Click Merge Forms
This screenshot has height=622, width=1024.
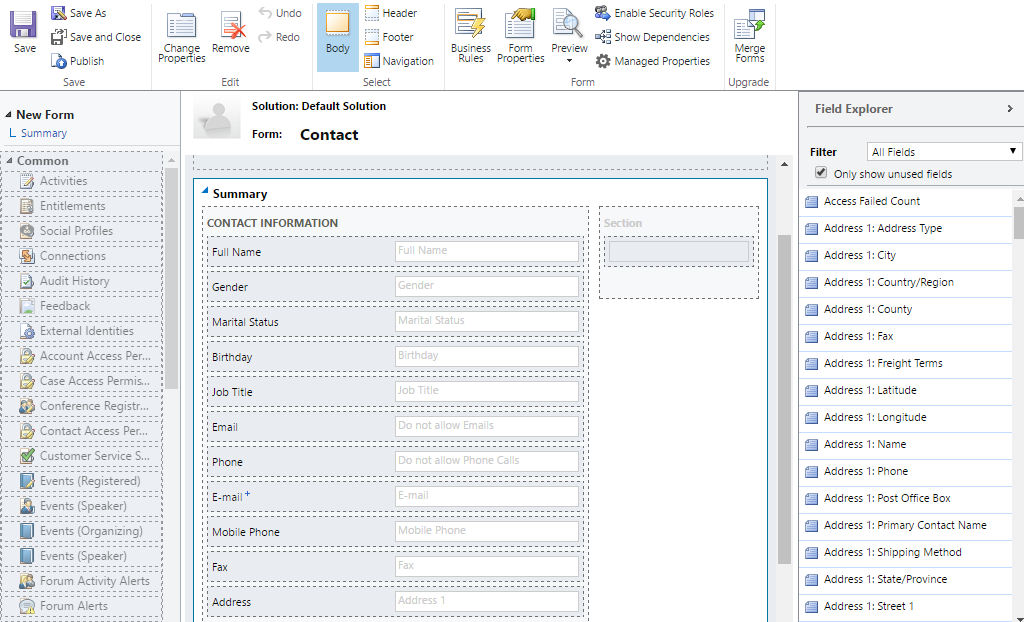(x=750, y=37)
